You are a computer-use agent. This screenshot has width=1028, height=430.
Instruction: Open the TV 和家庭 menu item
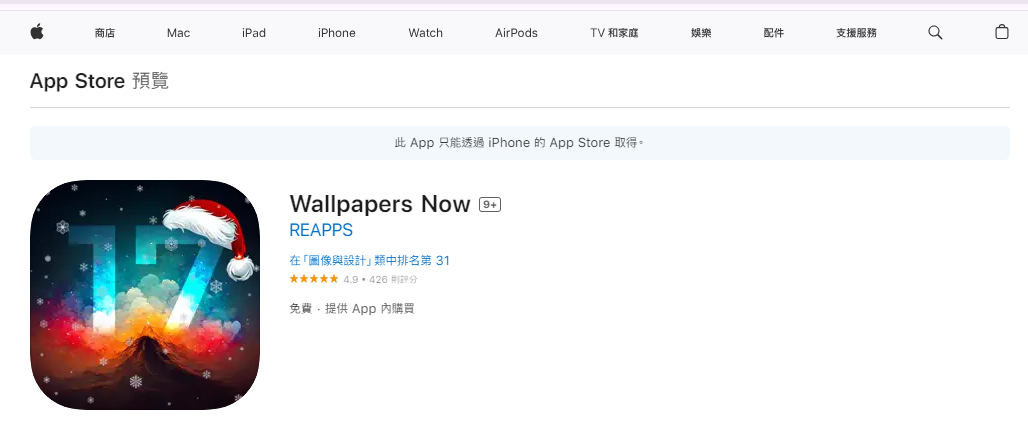(x=614, y=33)
